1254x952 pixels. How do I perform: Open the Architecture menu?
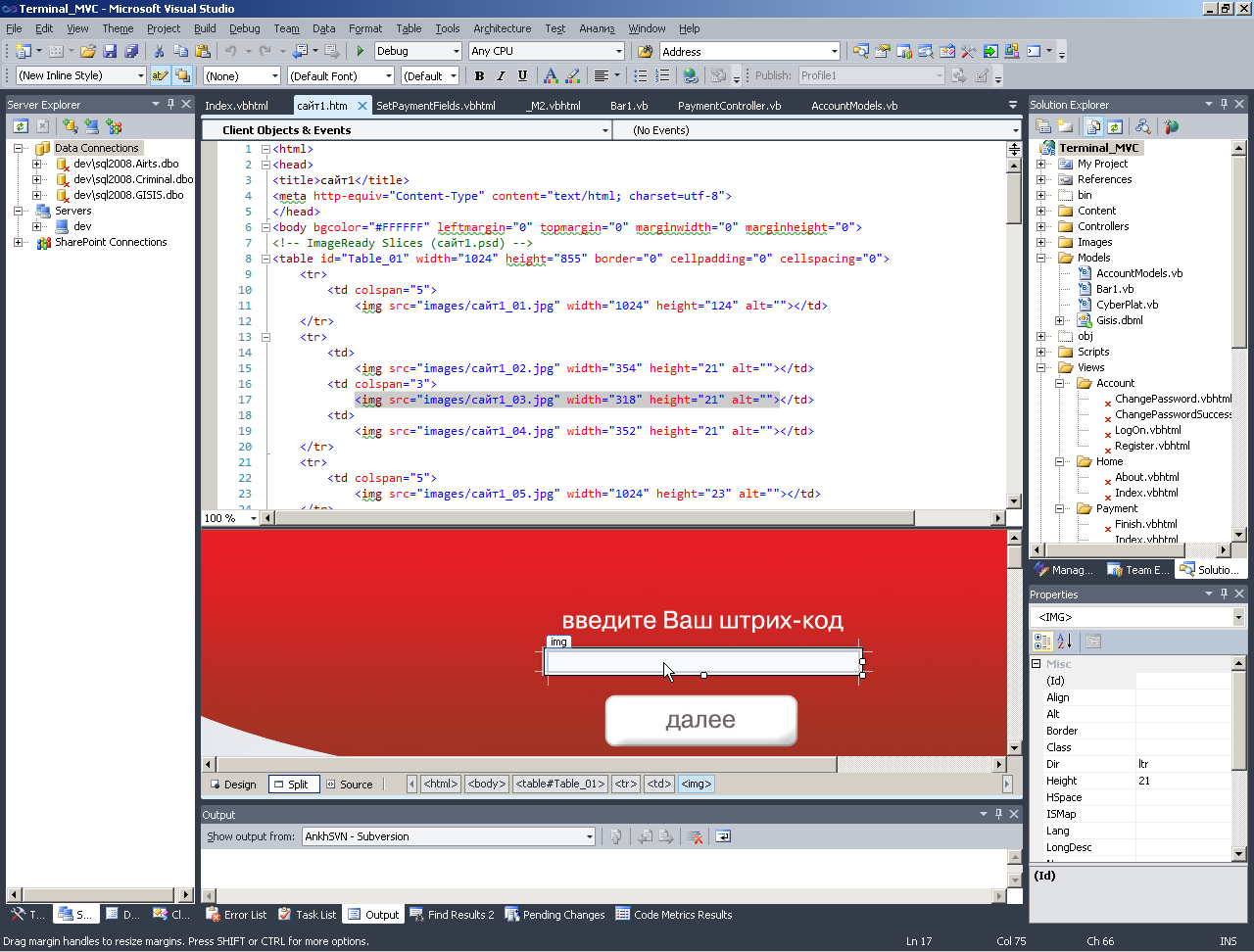(x=502, y=28)
